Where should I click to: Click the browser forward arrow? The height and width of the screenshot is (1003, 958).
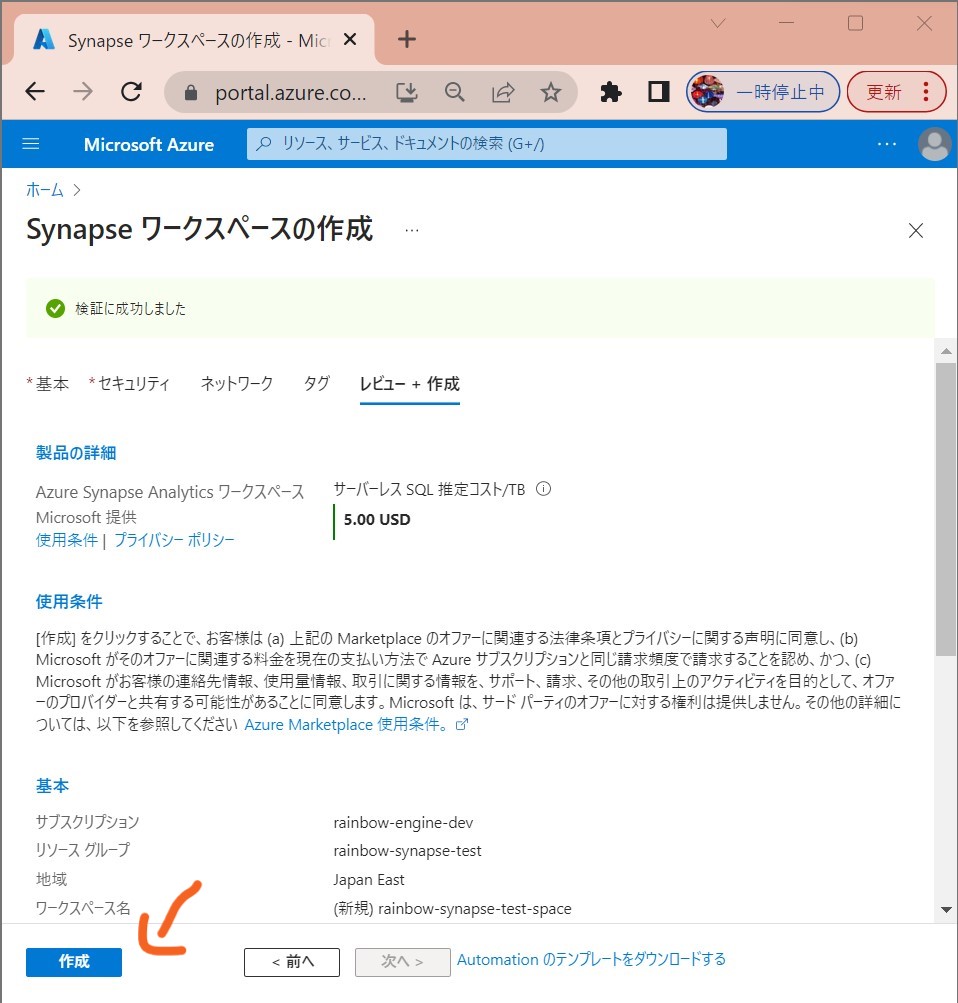pos(83,92)
